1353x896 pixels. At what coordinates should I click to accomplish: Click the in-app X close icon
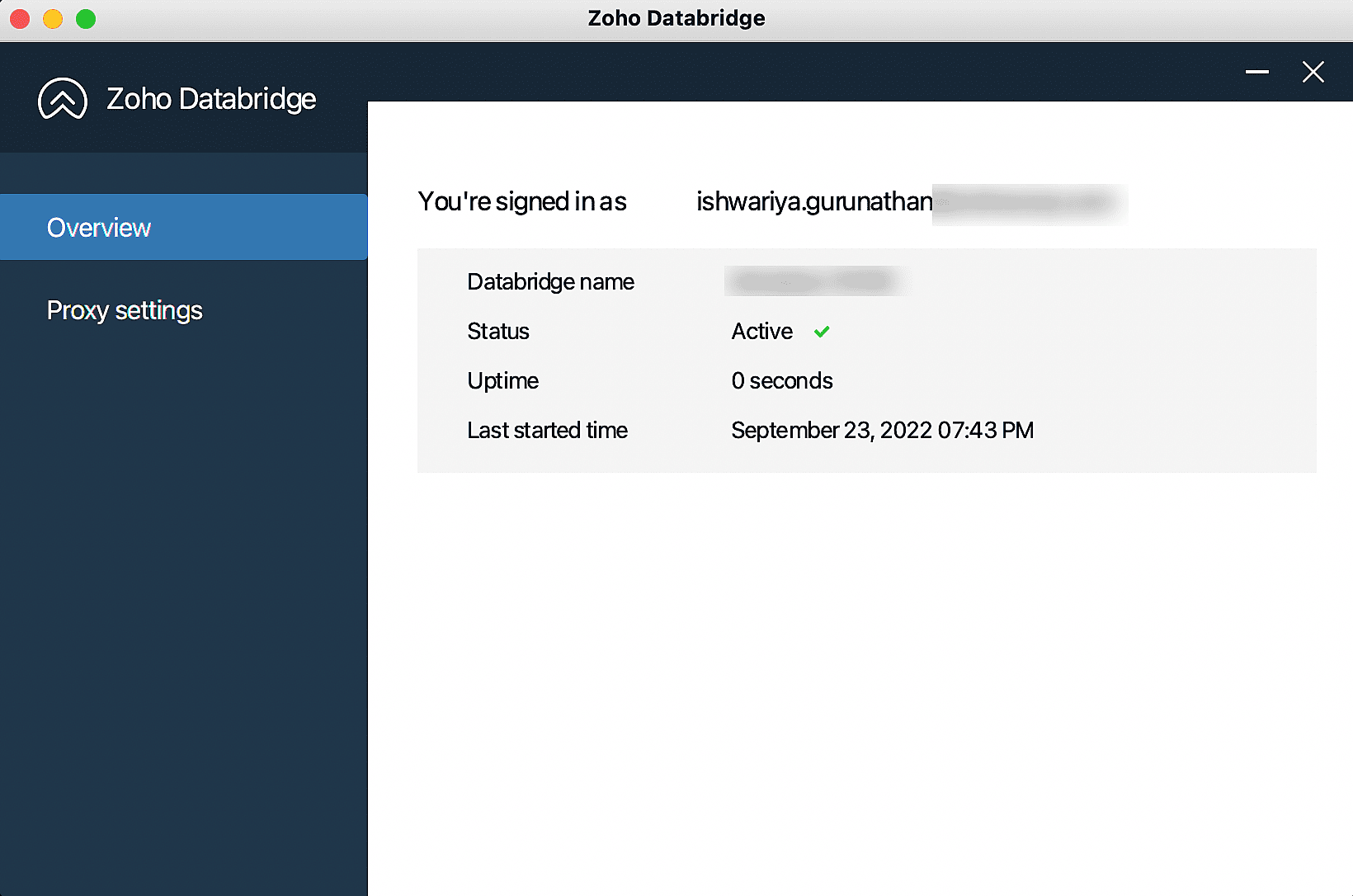[x=1313, y=72]
